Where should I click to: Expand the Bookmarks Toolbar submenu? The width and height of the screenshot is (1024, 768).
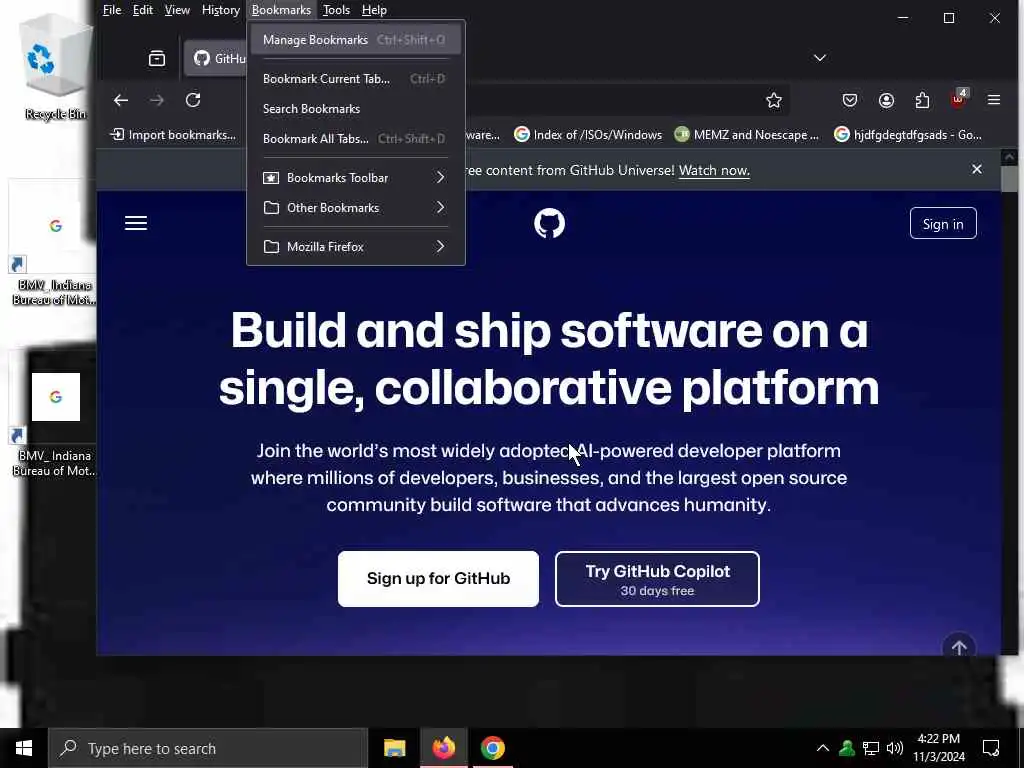pyautogui.click(x=355, y=178)
